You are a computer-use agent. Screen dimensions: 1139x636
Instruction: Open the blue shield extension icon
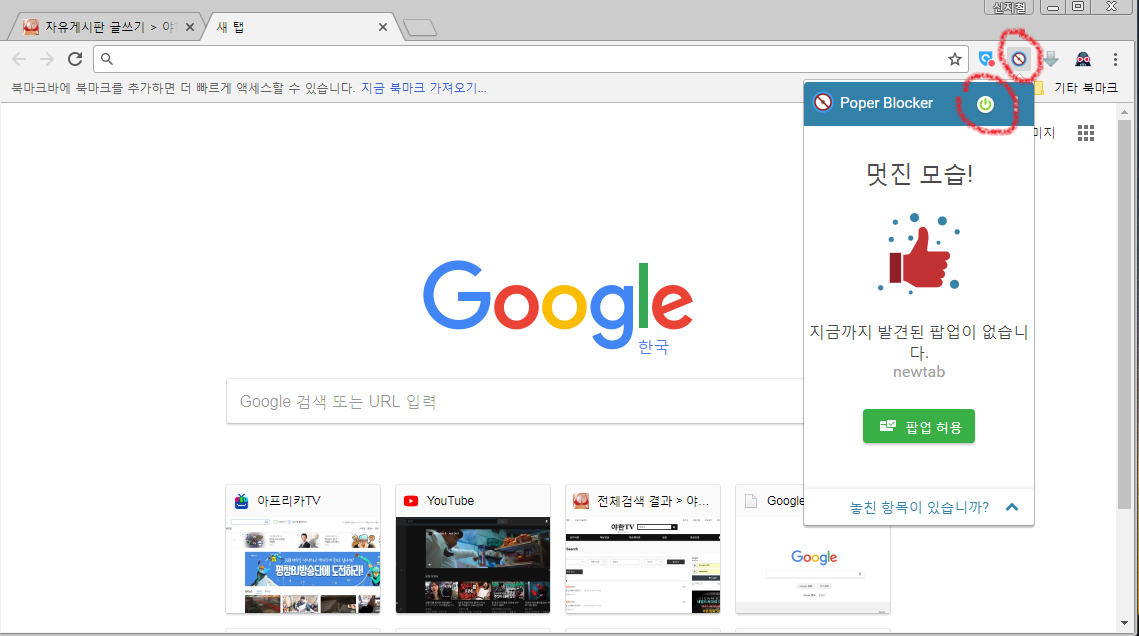pos(986,59)
